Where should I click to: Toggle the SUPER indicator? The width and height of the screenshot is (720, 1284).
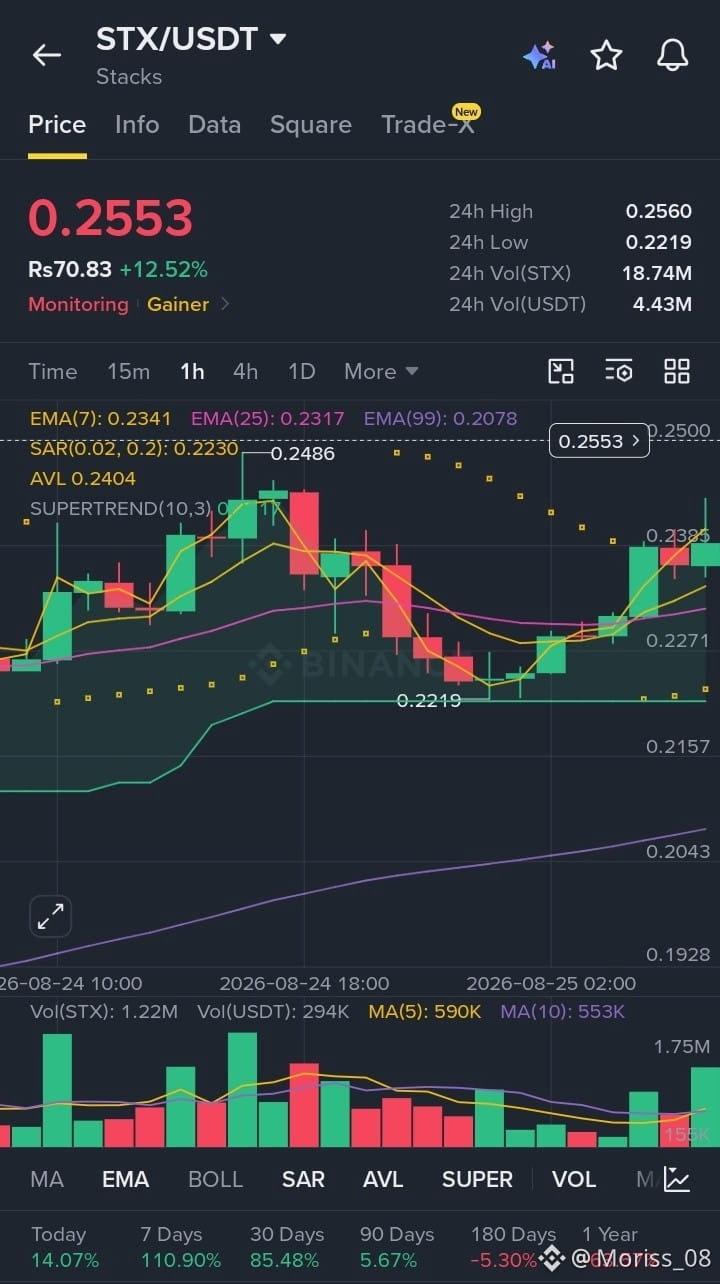coord(477,1180)
